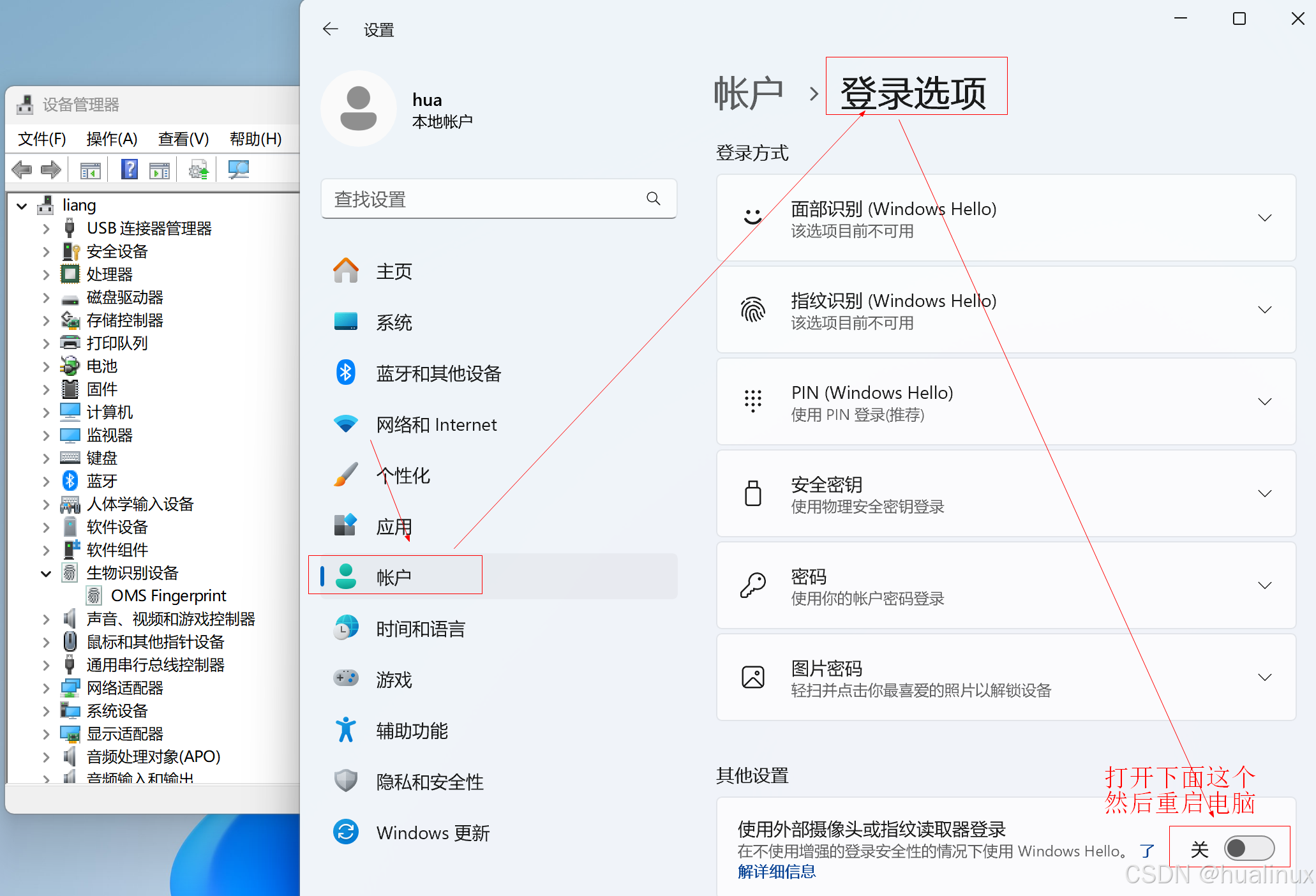Click the search magnifier in find settings
The height and width of the screenshot is (896, 1316).
click(653, 198)
